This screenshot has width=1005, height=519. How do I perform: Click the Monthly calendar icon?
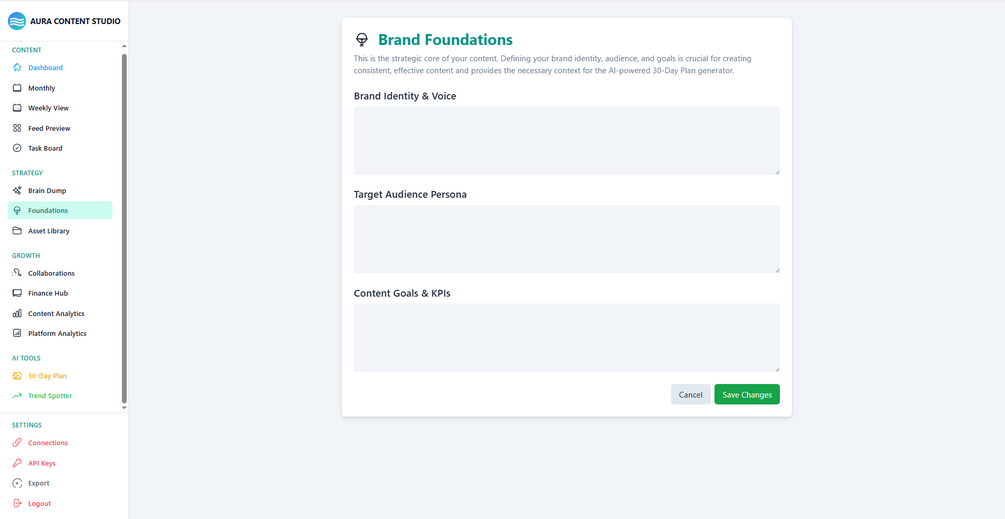pos(17,88)
